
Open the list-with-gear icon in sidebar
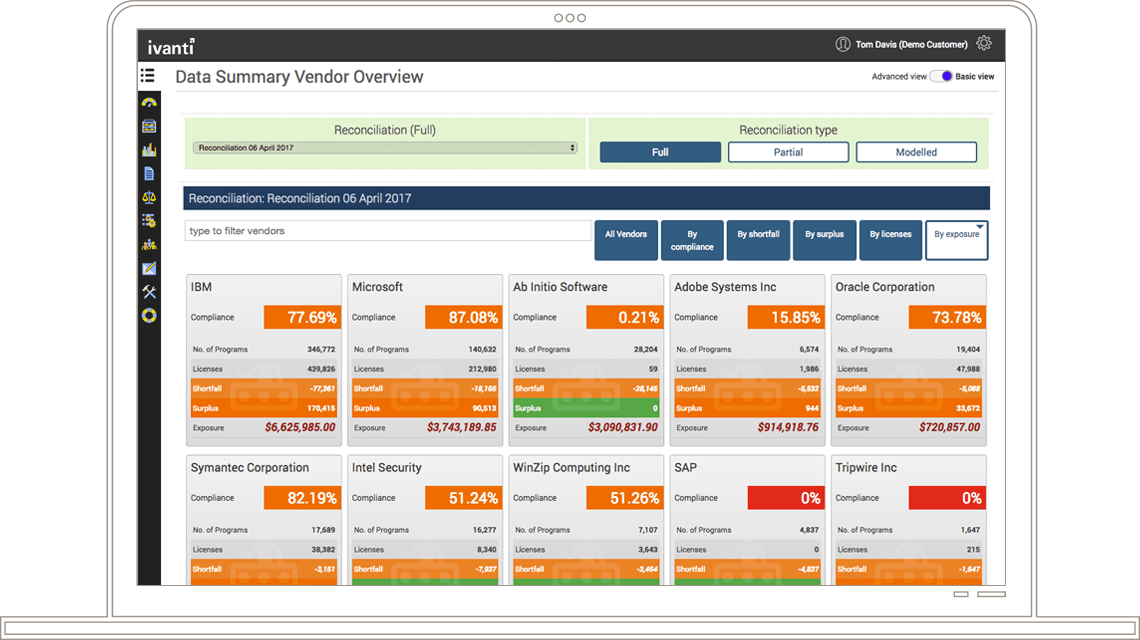click(x=149, y=221)
